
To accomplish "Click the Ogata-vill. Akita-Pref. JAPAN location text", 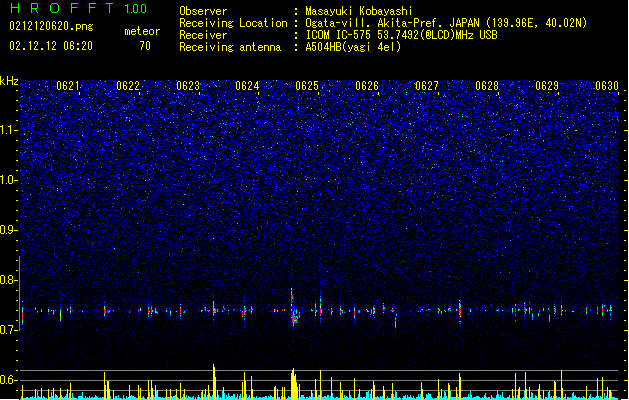I will [x=446, y=23].
